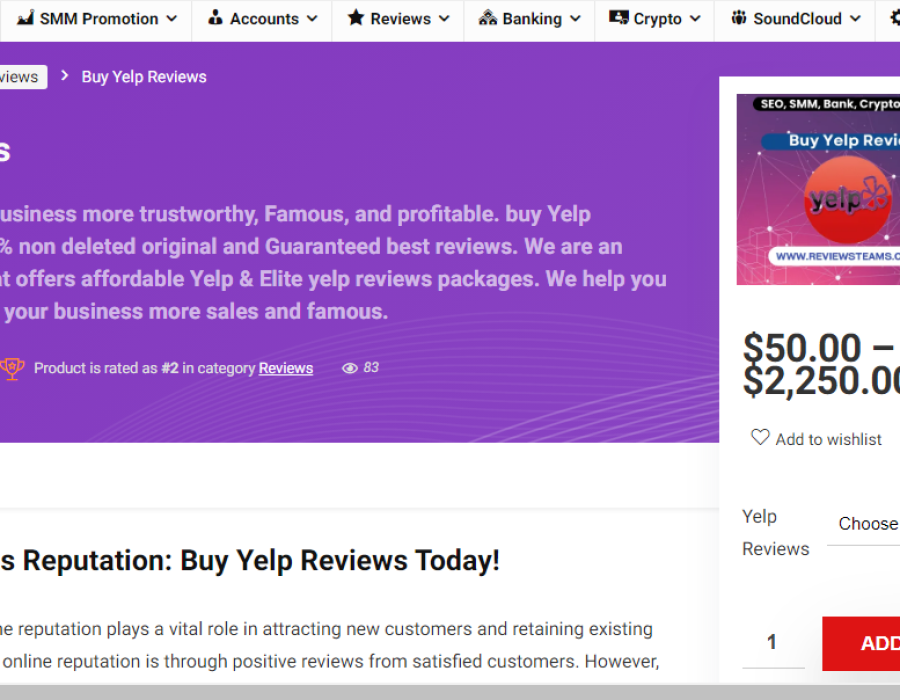This screenshot has width=900, height=700.
Task: Click the SoundCloud menu icon
Action: [738, 18]
